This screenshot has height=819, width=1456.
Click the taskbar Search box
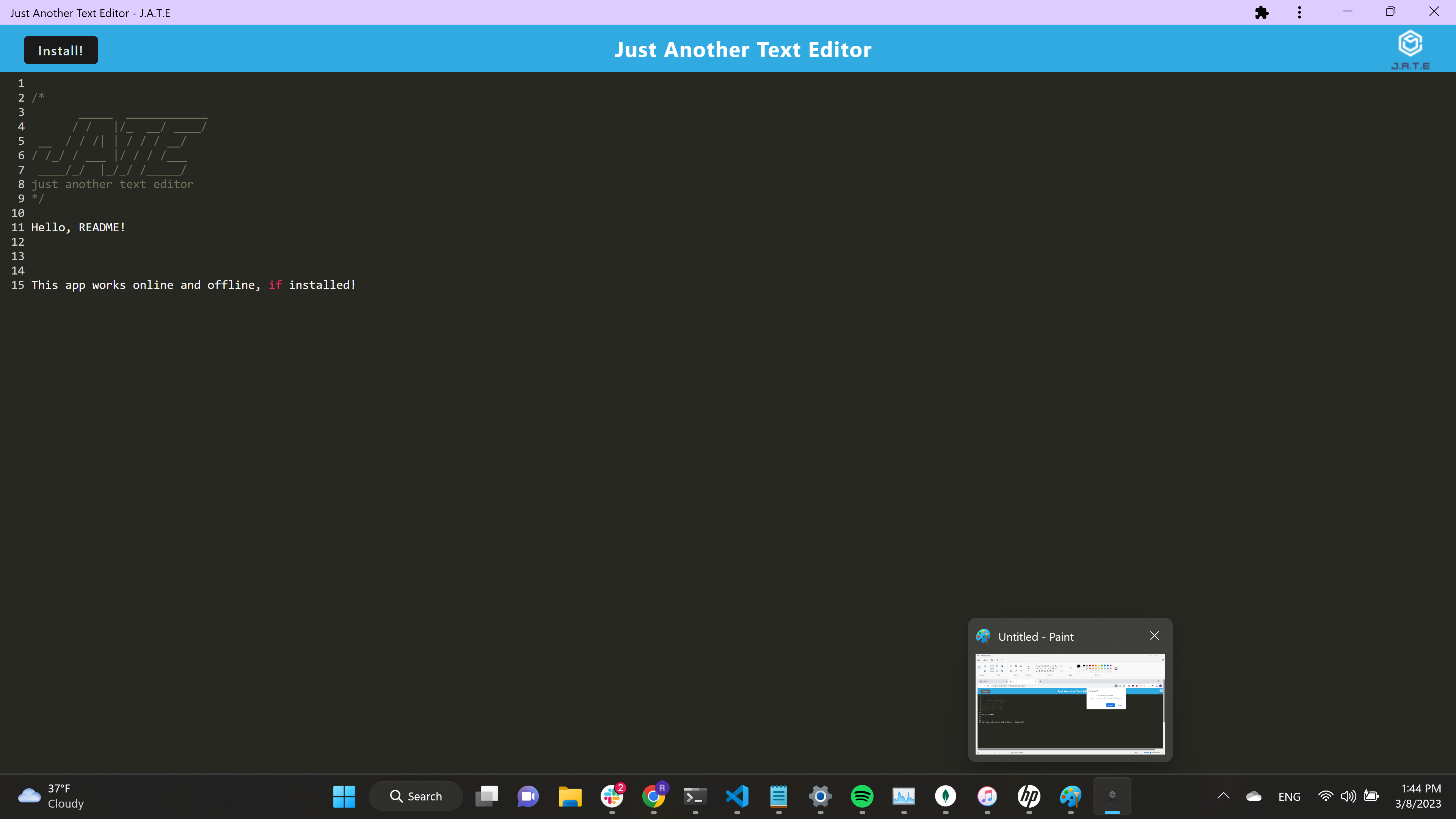pyautogui.click(x=416, y=796)
